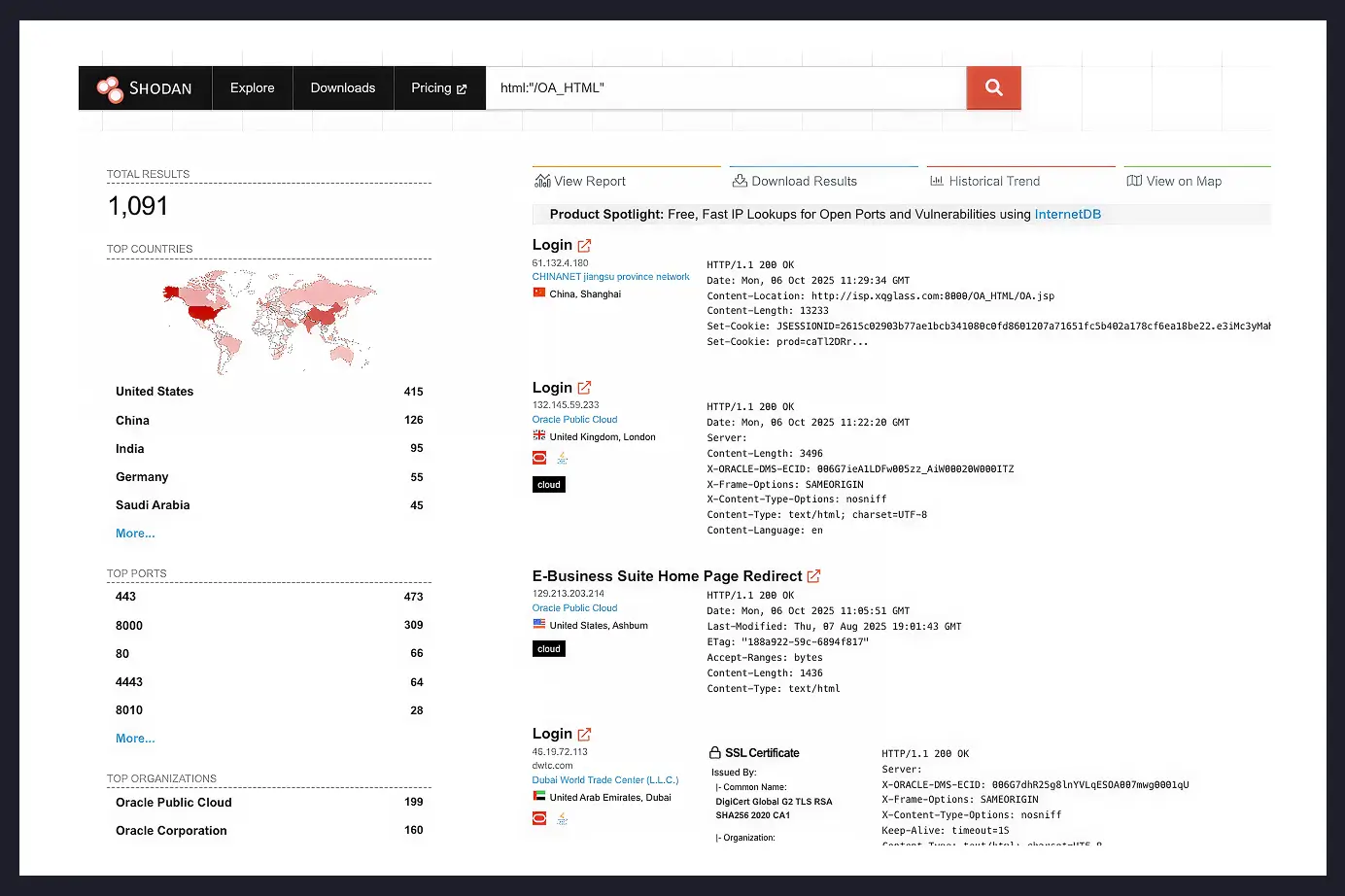Select the black cloud tag on a result
Viewport: 1345px width, 896px height.
coord(548,484)
